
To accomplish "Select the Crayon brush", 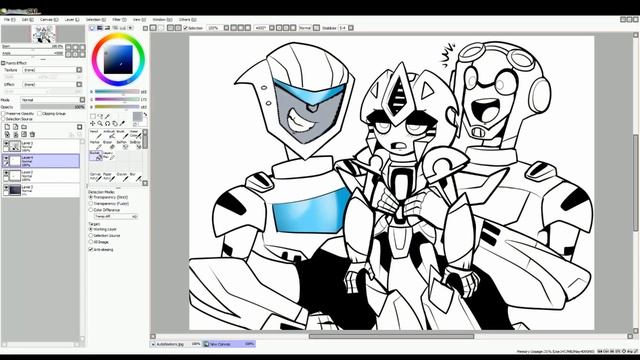I will coord(122,177).
